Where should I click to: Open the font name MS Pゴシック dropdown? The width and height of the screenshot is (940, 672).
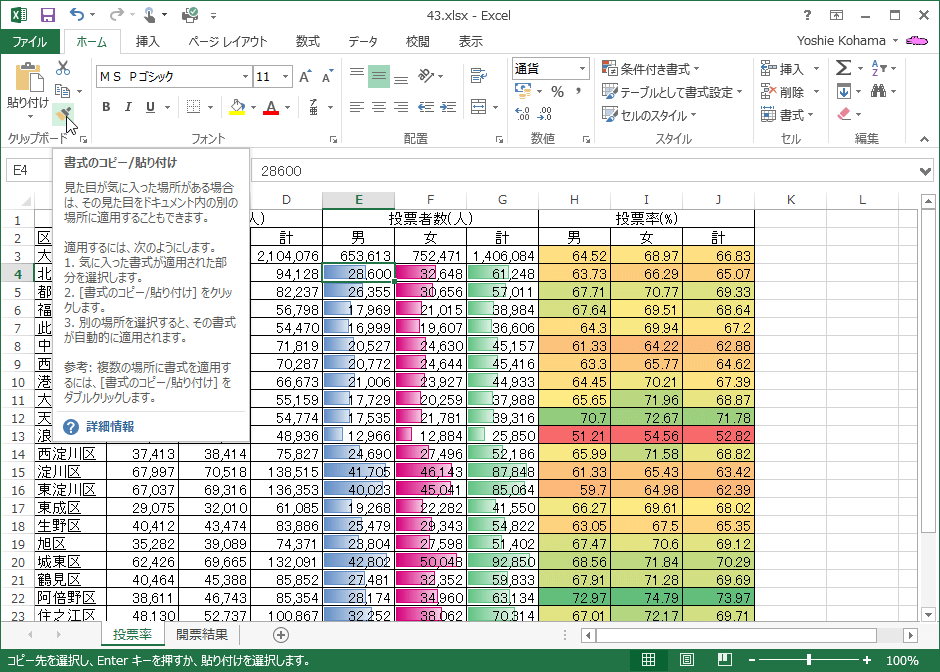point(245,77)
